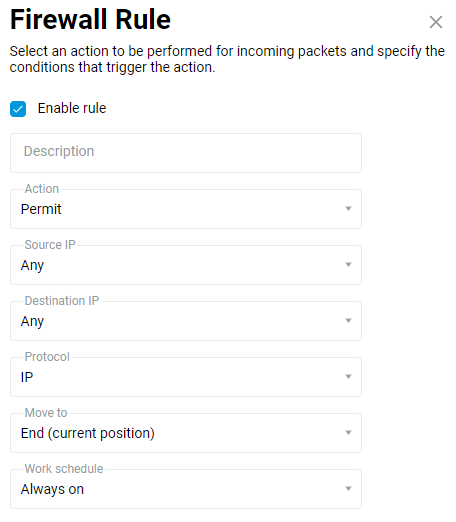456x522 pixels.
Task: Open the Action dropdown showing Permit
Action: coord(186,209)
